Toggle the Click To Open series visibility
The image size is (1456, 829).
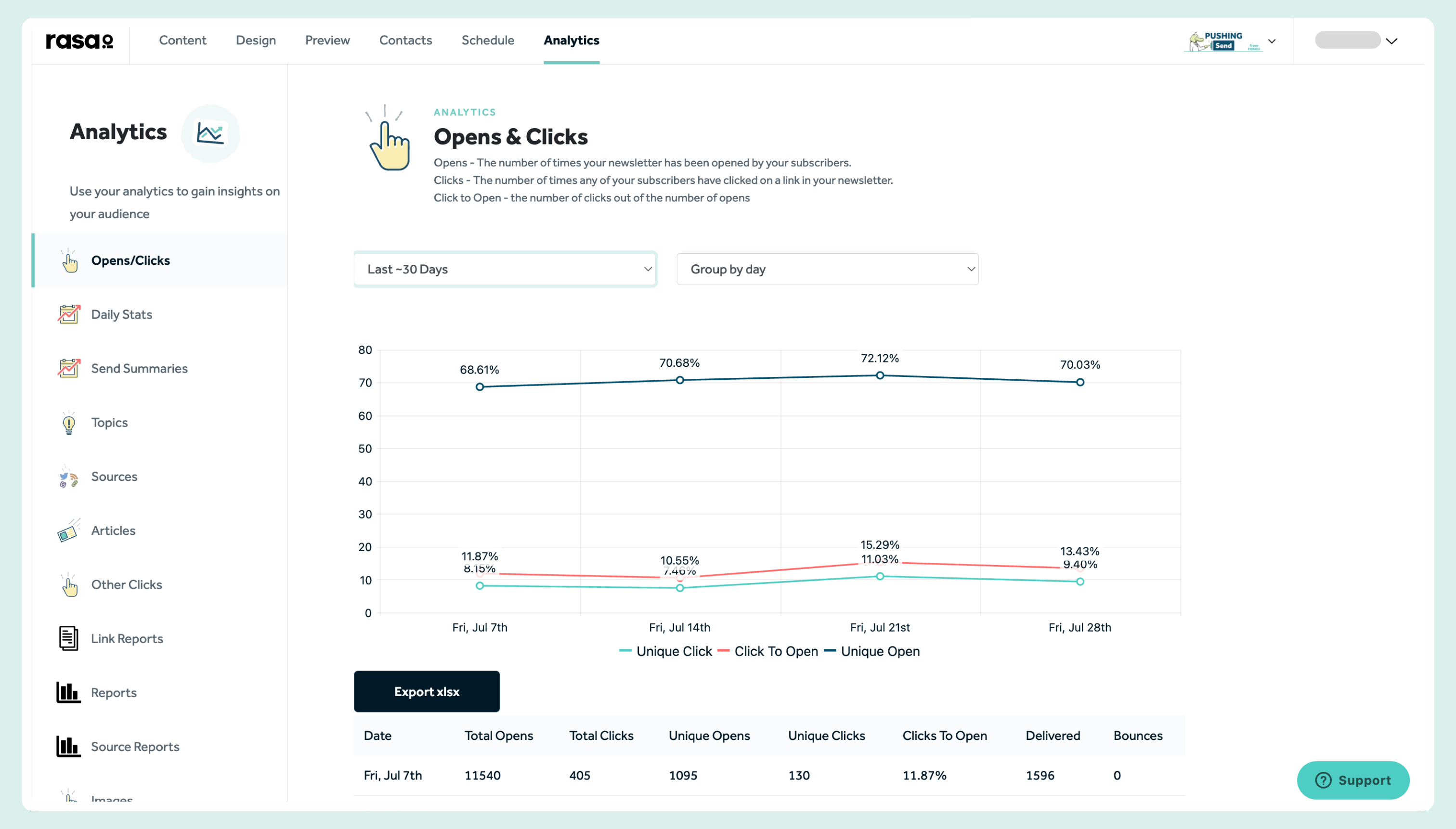pos(776,651)
